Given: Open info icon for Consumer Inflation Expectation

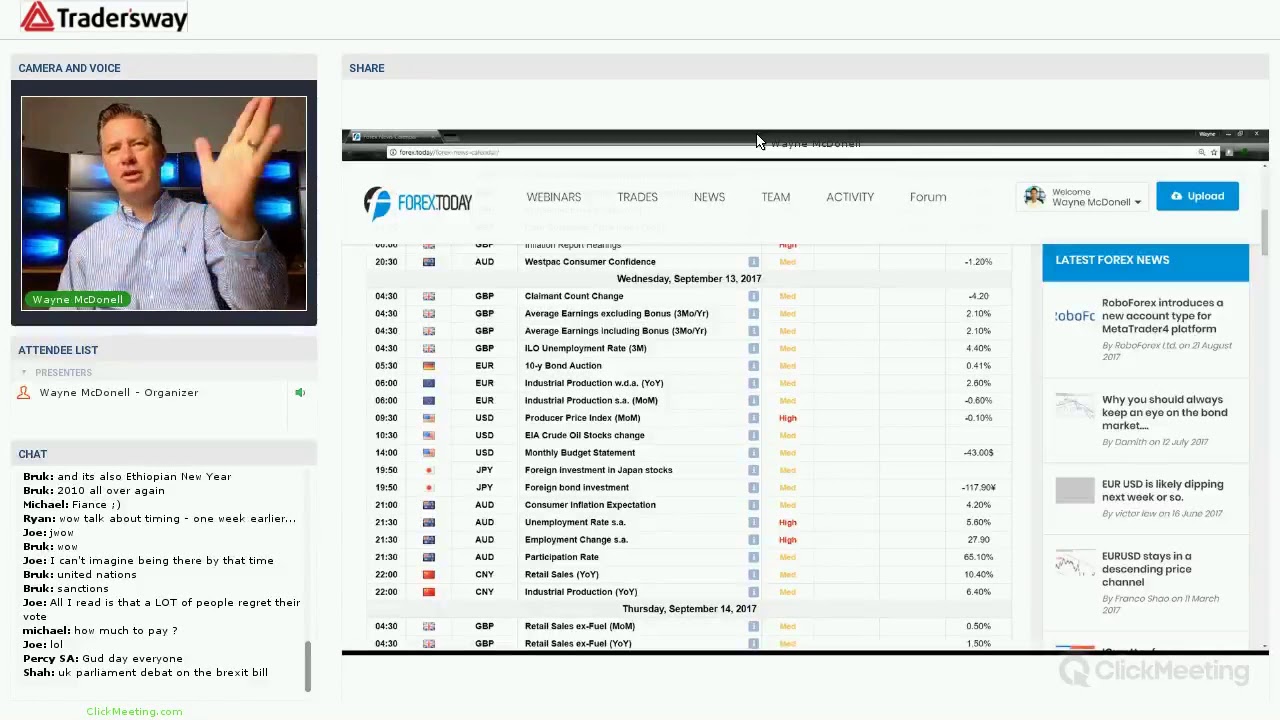Looking at the screenshot, I should 754,505.
